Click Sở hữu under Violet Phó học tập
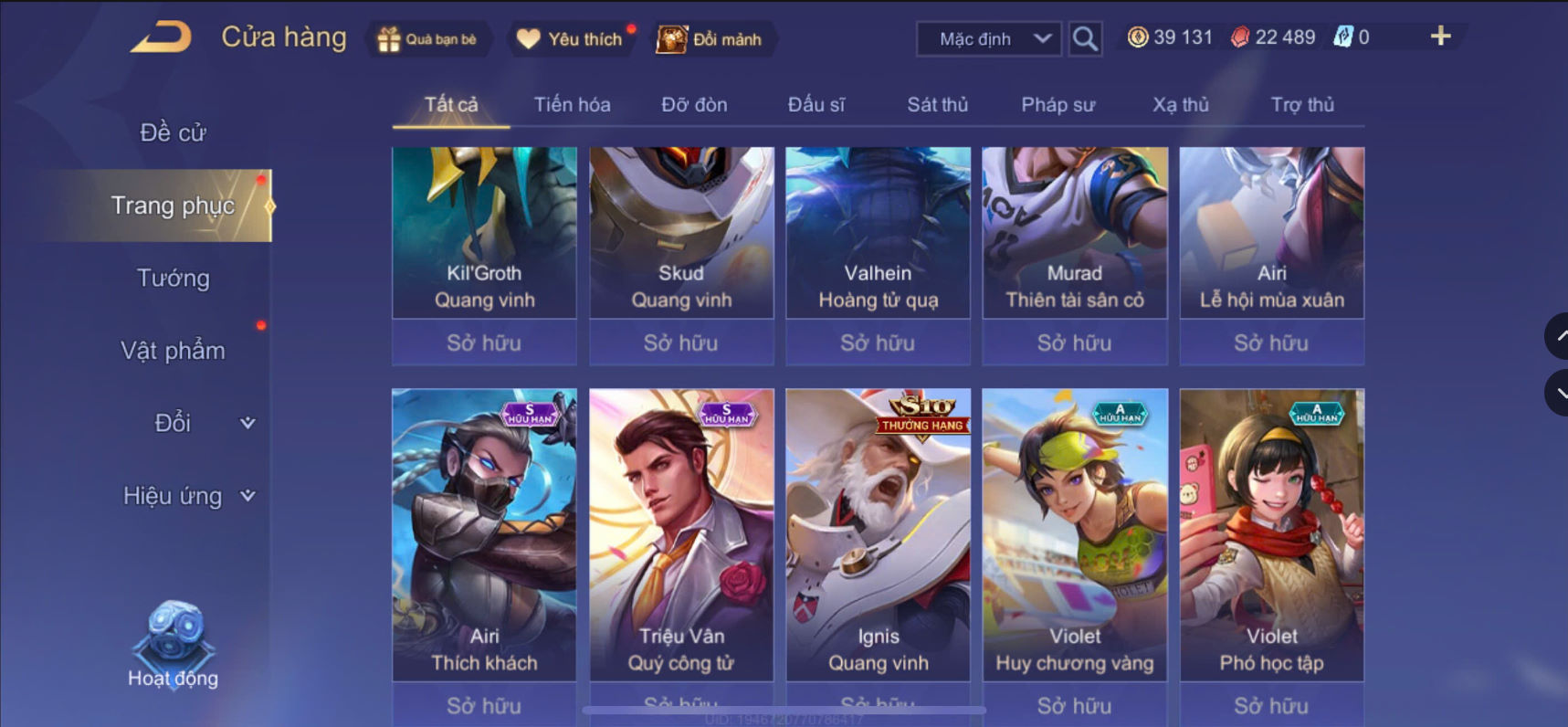 click(1271, 706)
